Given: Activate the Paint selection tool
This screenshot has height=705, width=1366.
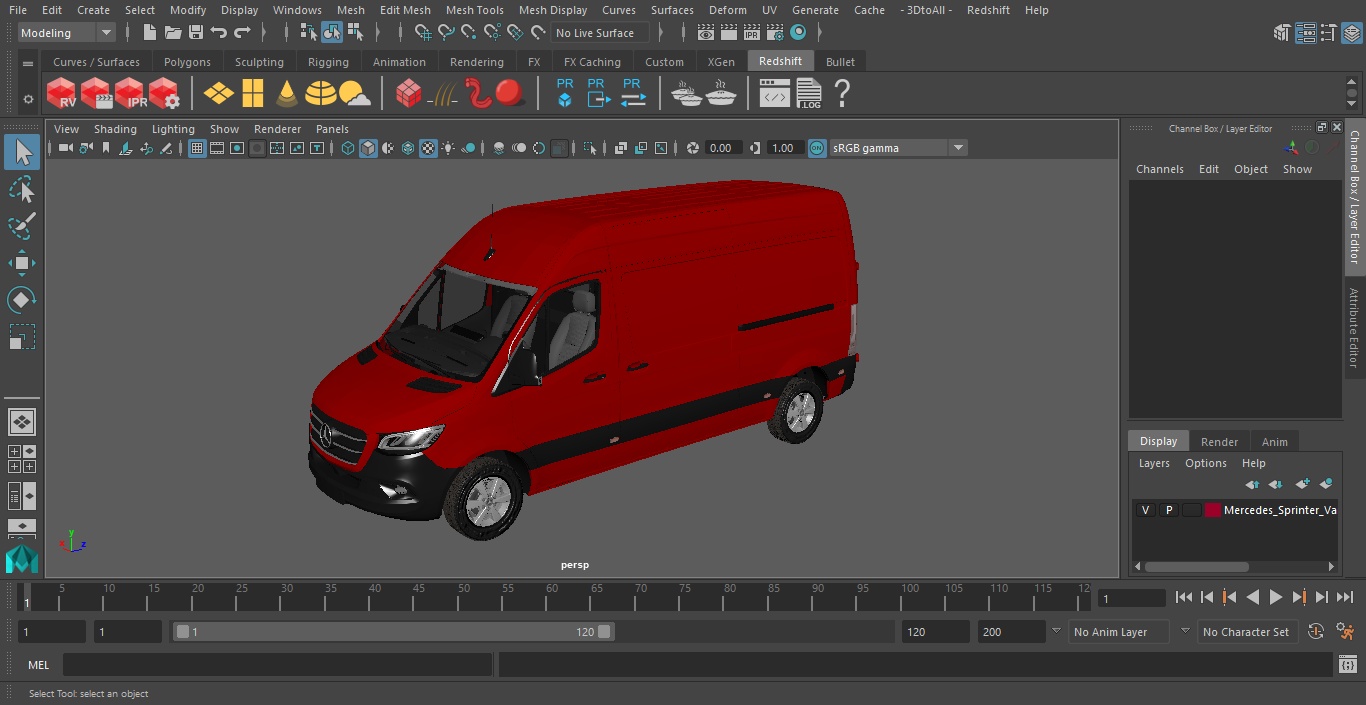Looking at the screenshot, I should pos(21,226).
